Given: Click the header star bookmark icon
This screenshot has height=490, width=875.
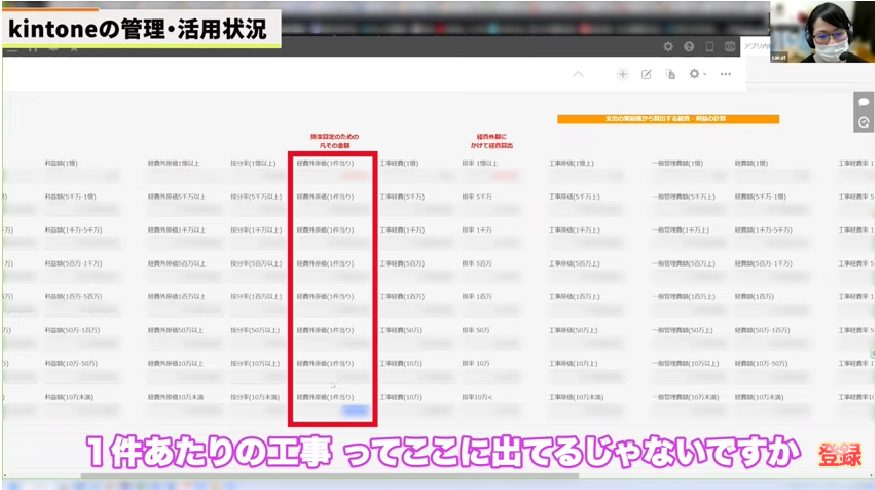Looking at the screenshot, I should point(74,47).
